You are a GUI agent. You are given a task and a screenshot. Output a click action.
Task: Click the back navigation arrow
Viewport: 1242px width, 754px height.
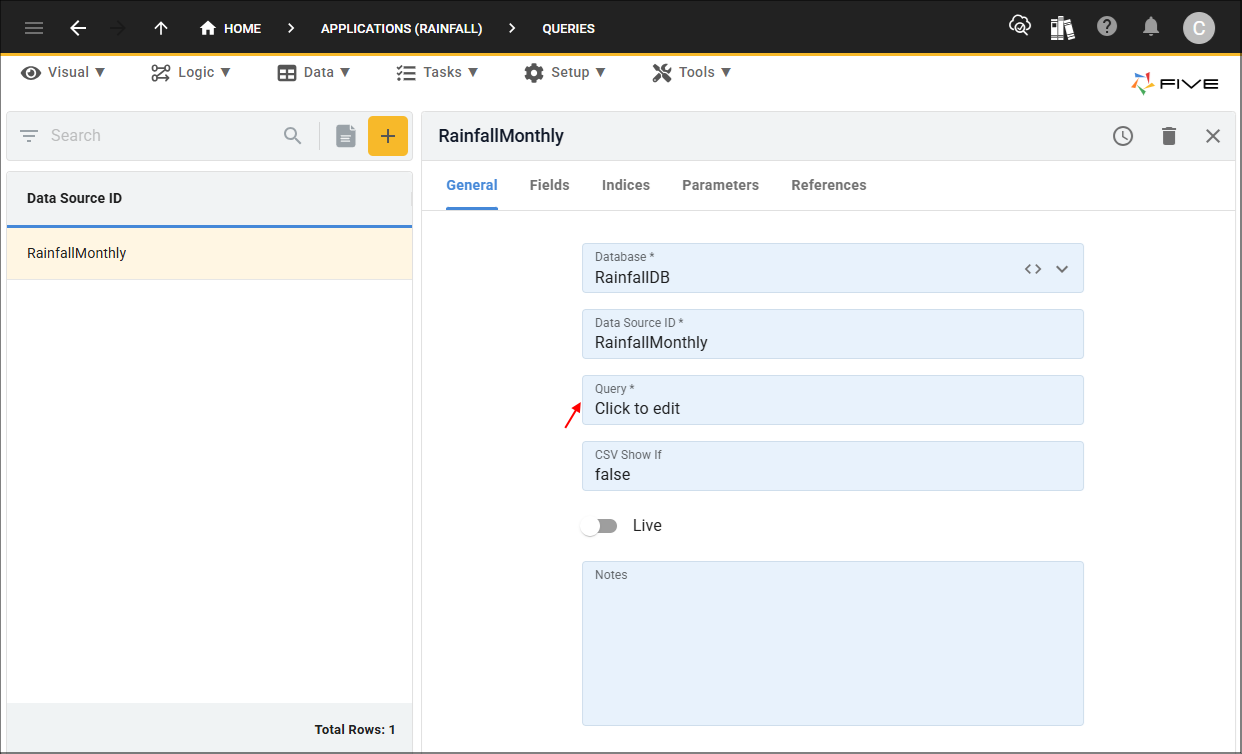[x=78, y=27]
